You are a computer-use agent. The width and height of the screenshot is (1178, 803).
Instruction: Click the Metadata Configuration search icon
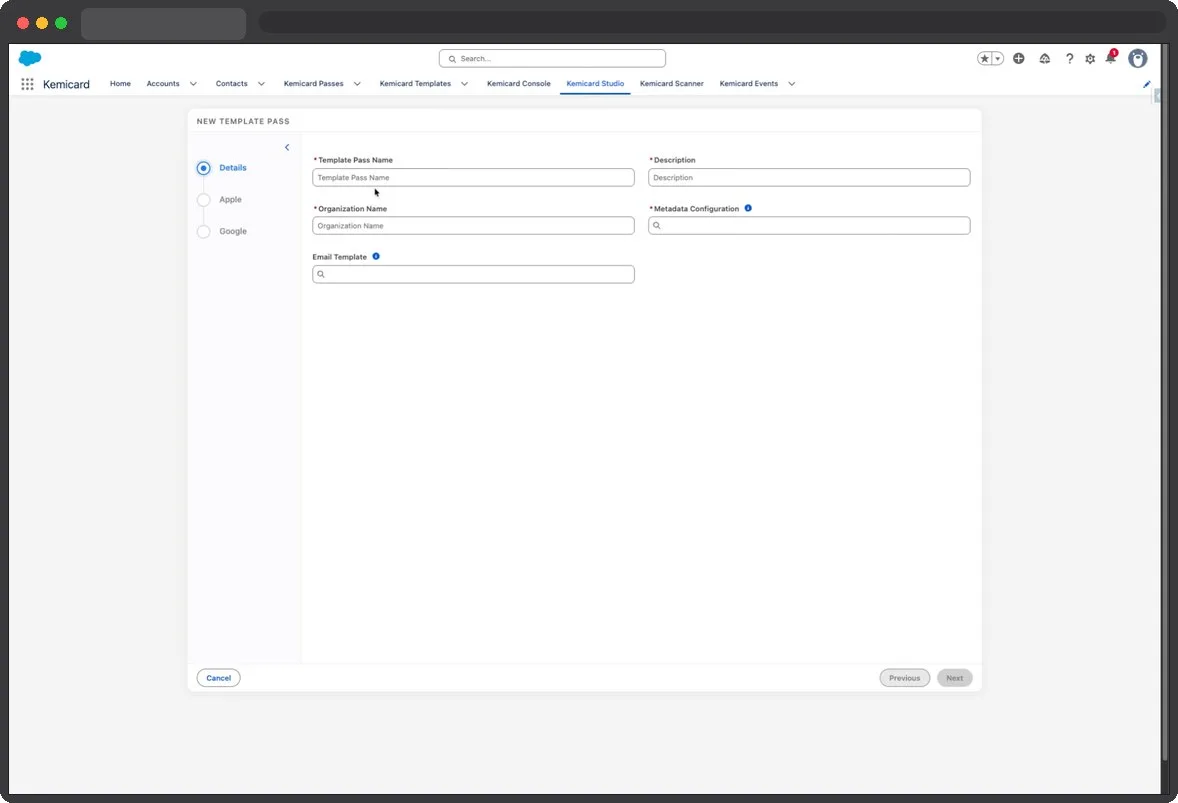(x=657, y=225)
